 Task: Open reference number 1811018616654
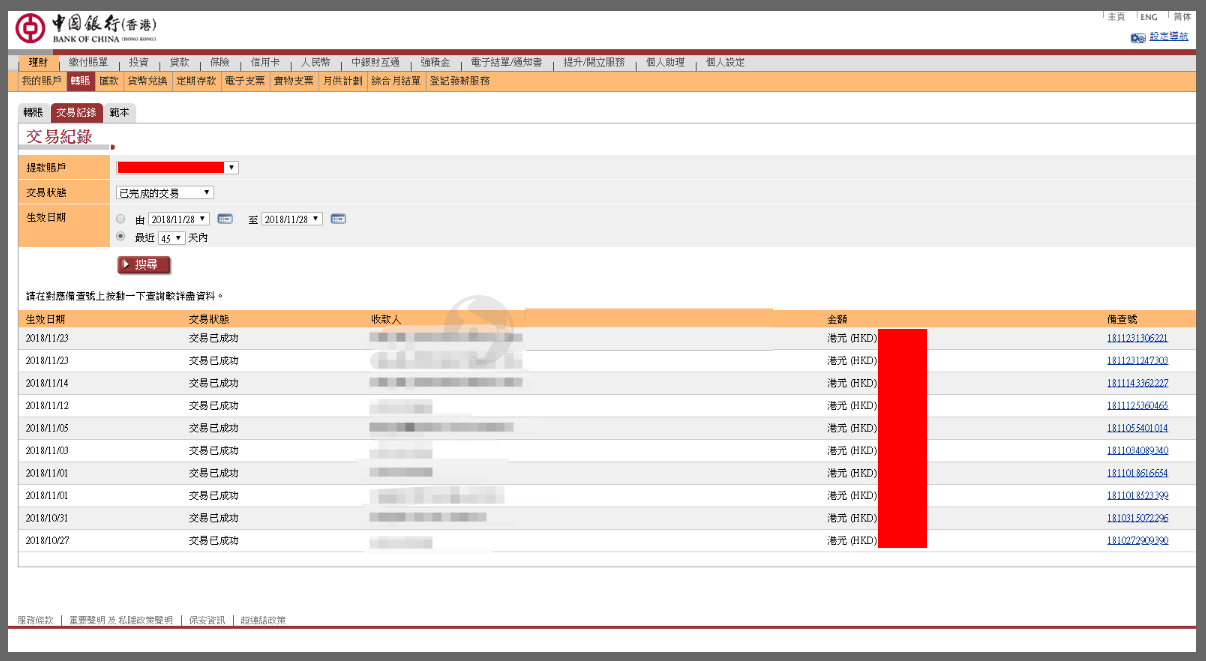(1137, 473)
